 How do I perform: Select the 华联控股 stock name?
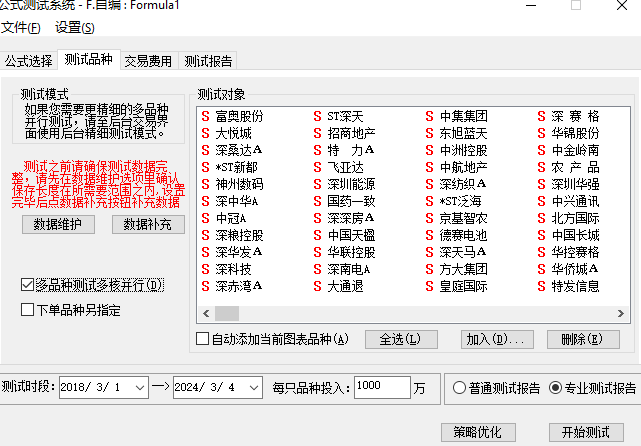[352, 252]
